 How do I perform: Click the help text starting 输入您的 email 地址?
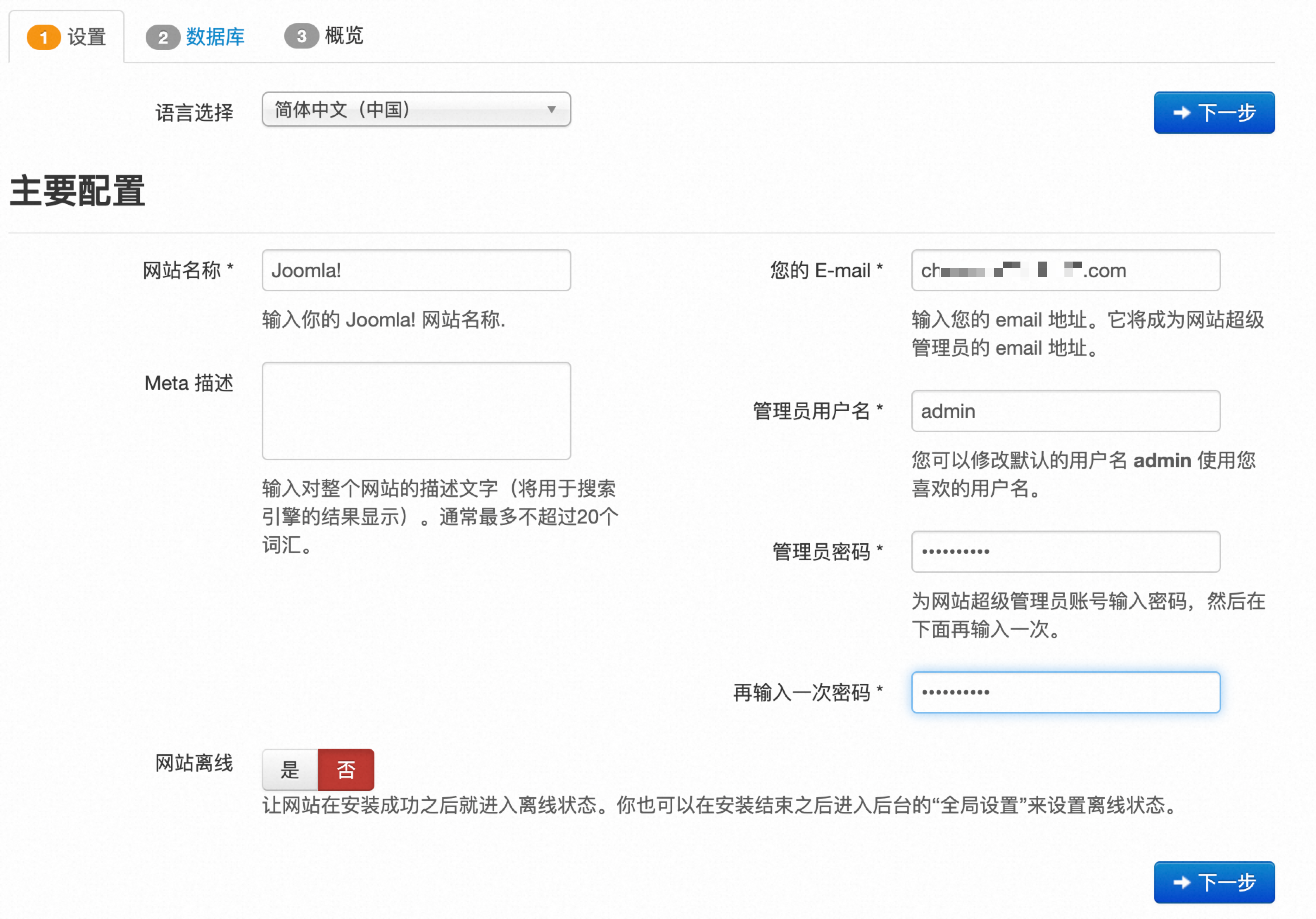point(1087,334)
